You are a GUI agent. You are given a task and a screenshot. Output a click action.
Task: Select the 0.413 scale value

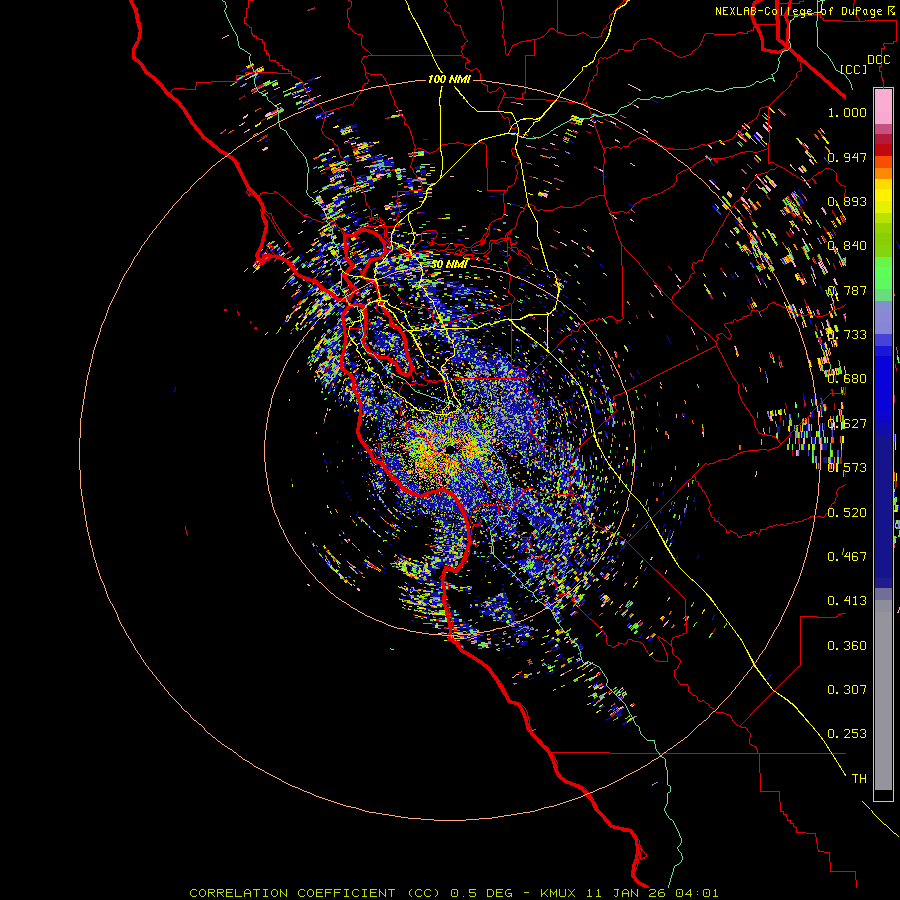(x=847, y=601)
